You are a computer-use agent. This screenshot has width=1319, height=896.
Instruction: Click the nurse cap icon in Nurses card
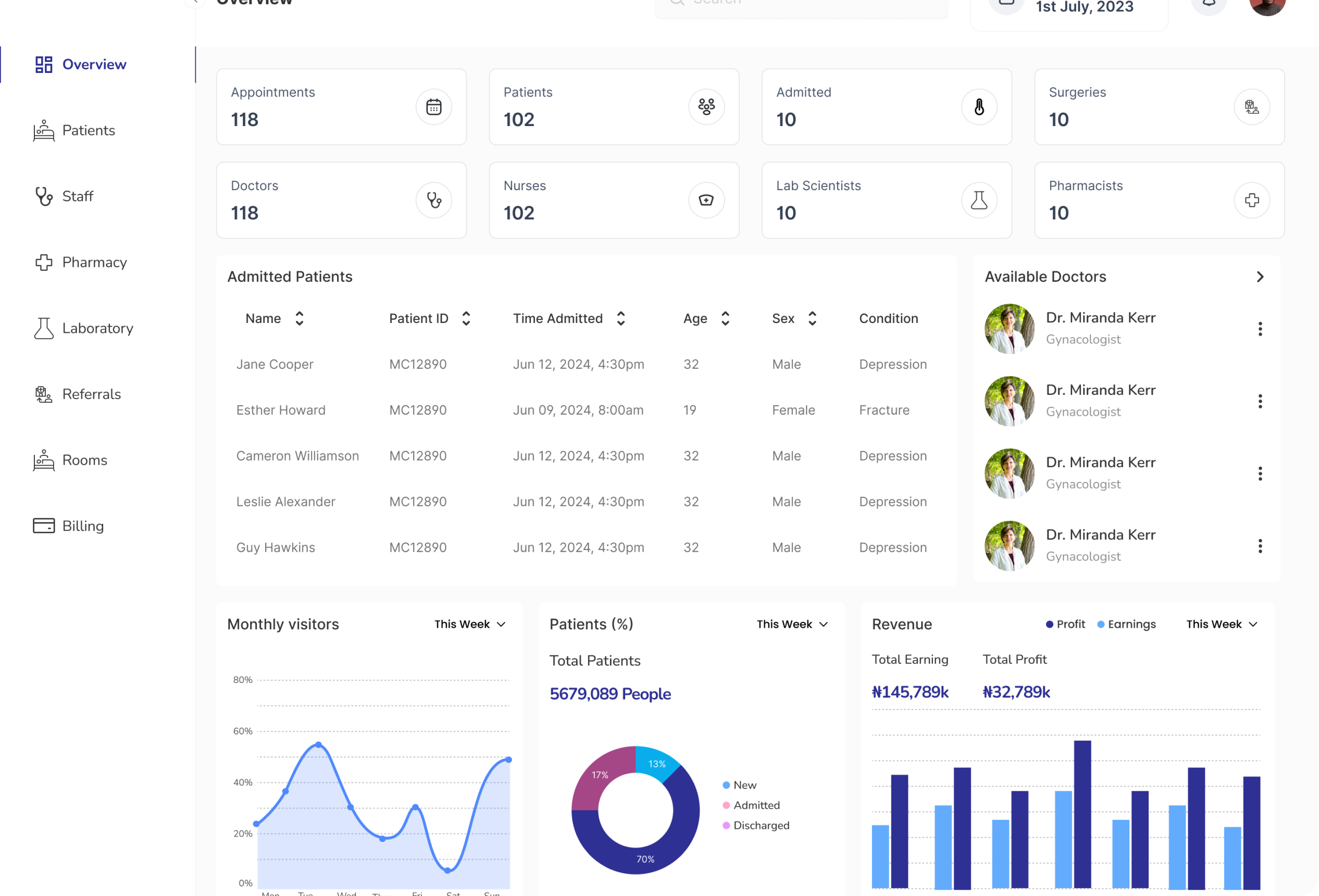pyautogui.click(x=706, y=201)
